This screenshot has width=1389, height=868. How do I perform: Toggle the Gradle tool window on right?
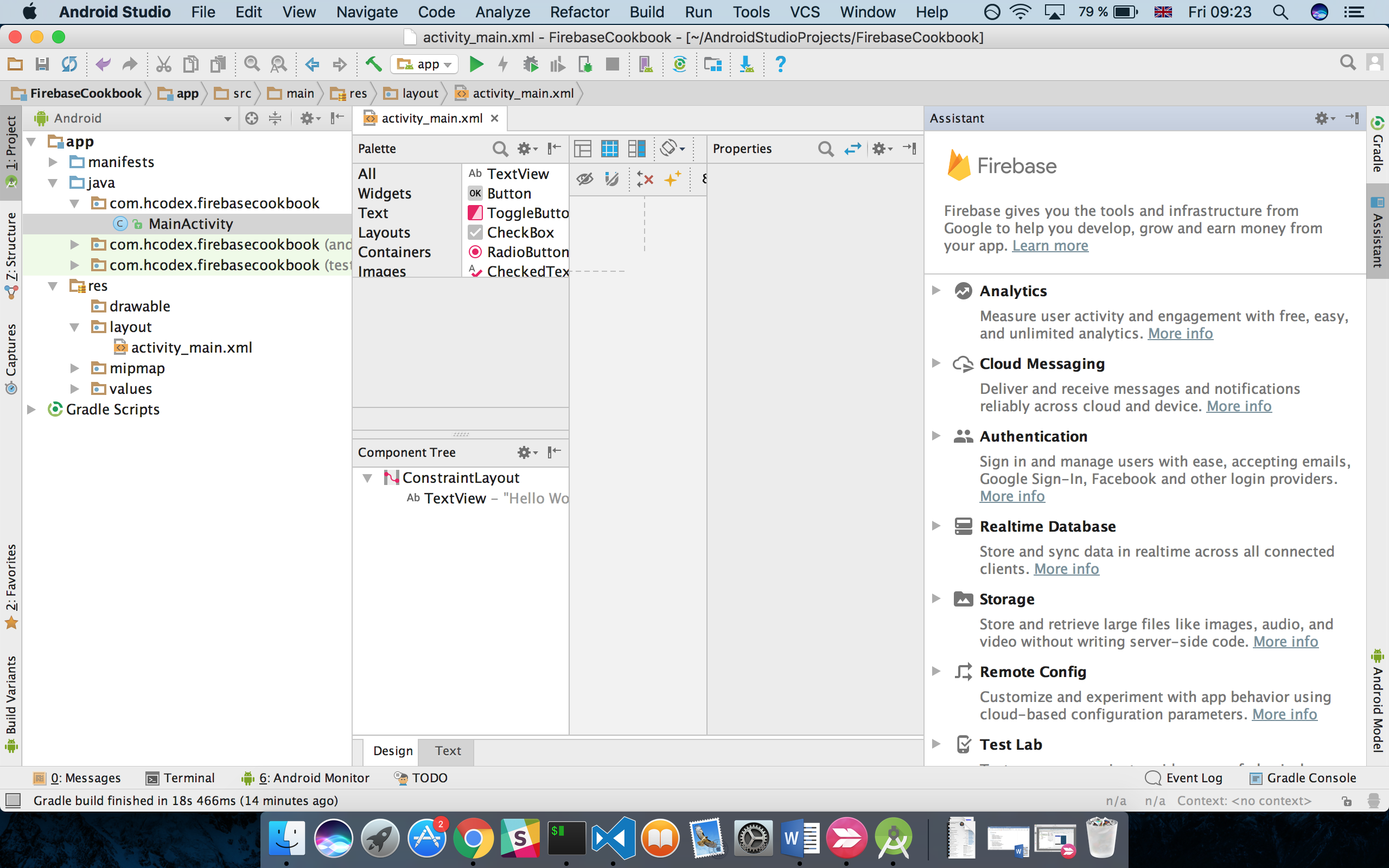coord(1378,145)
